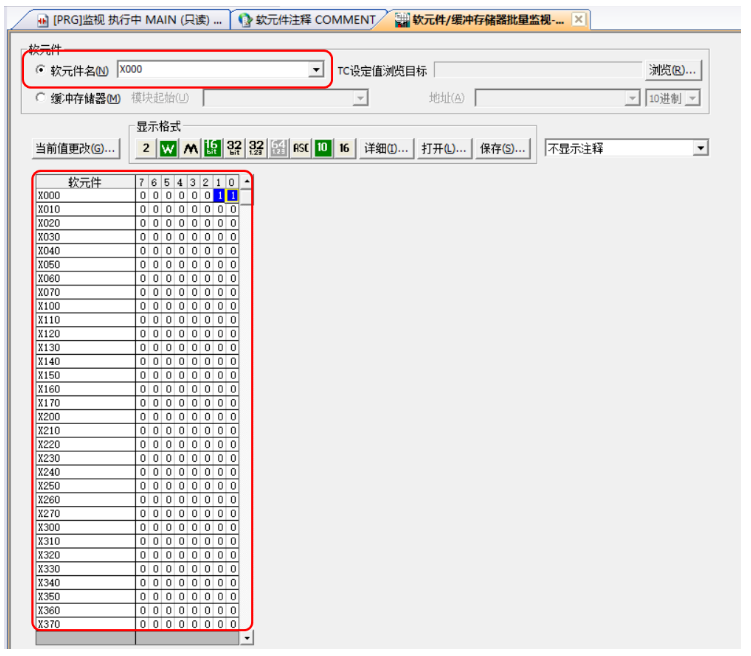The height and width of the screenshot is (656, 751).
Task: Select the X140 device row label
Action: coord(86,362)
